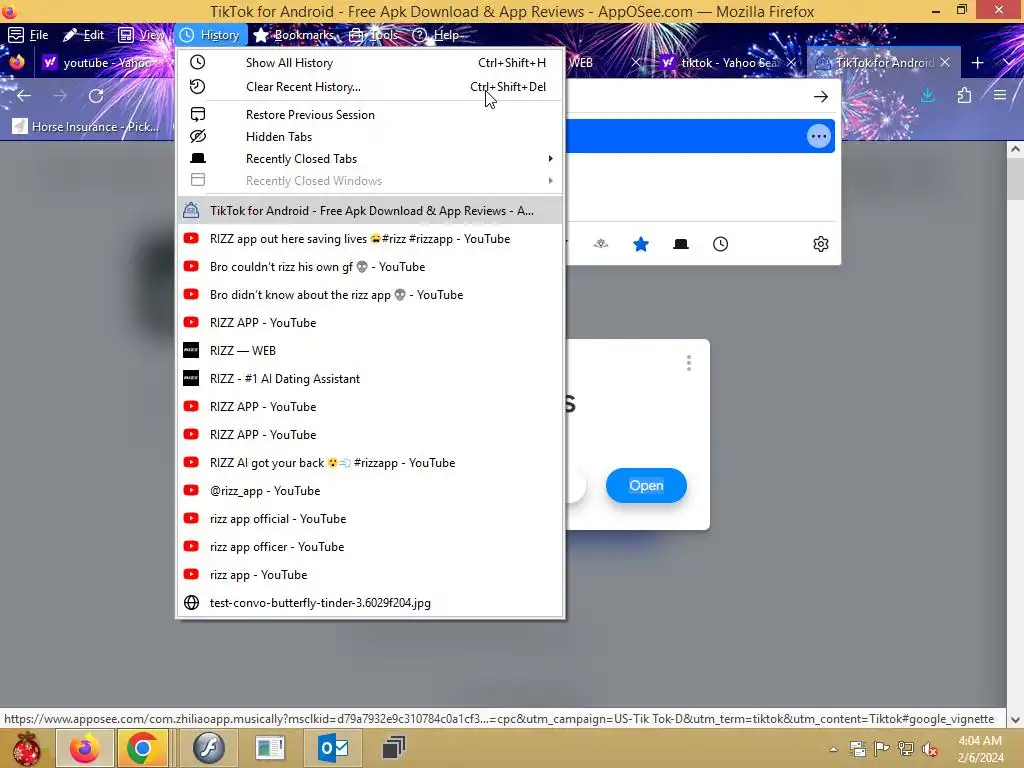Open the View menu
1024x768 pixels.
pos(141,35)
